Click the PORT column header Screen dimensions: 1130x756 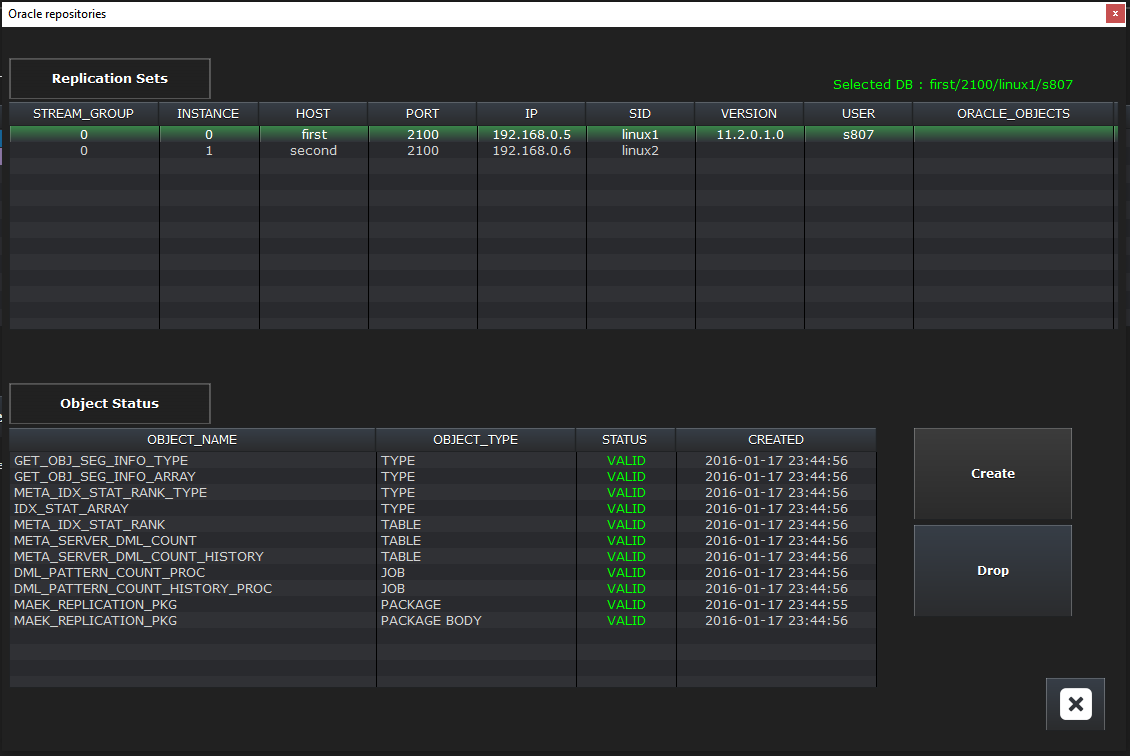[x=422, y=114]
